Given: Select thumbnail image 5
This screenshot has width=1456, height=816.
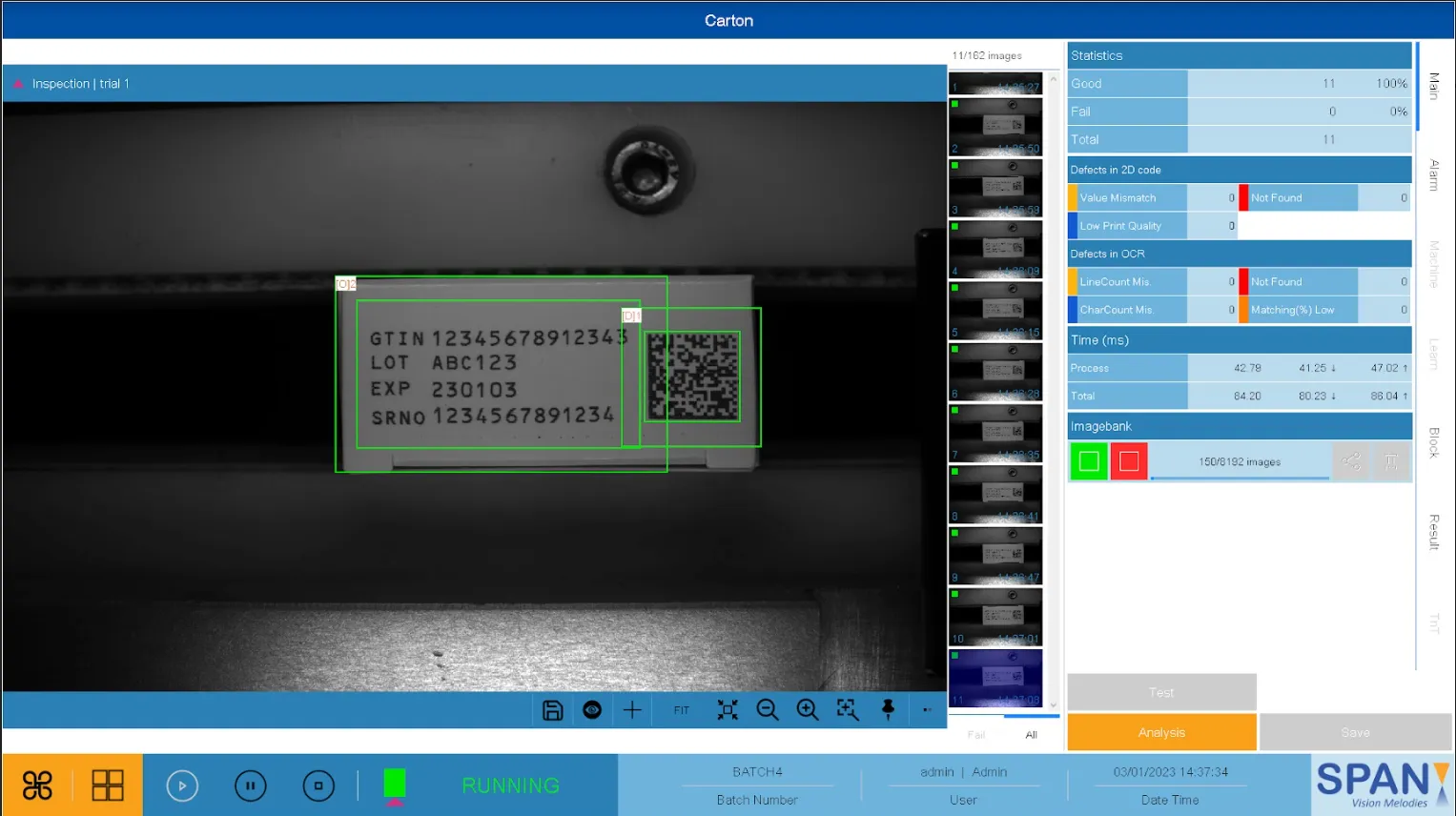Looking at the screenshot, I should tap(995, 310).
